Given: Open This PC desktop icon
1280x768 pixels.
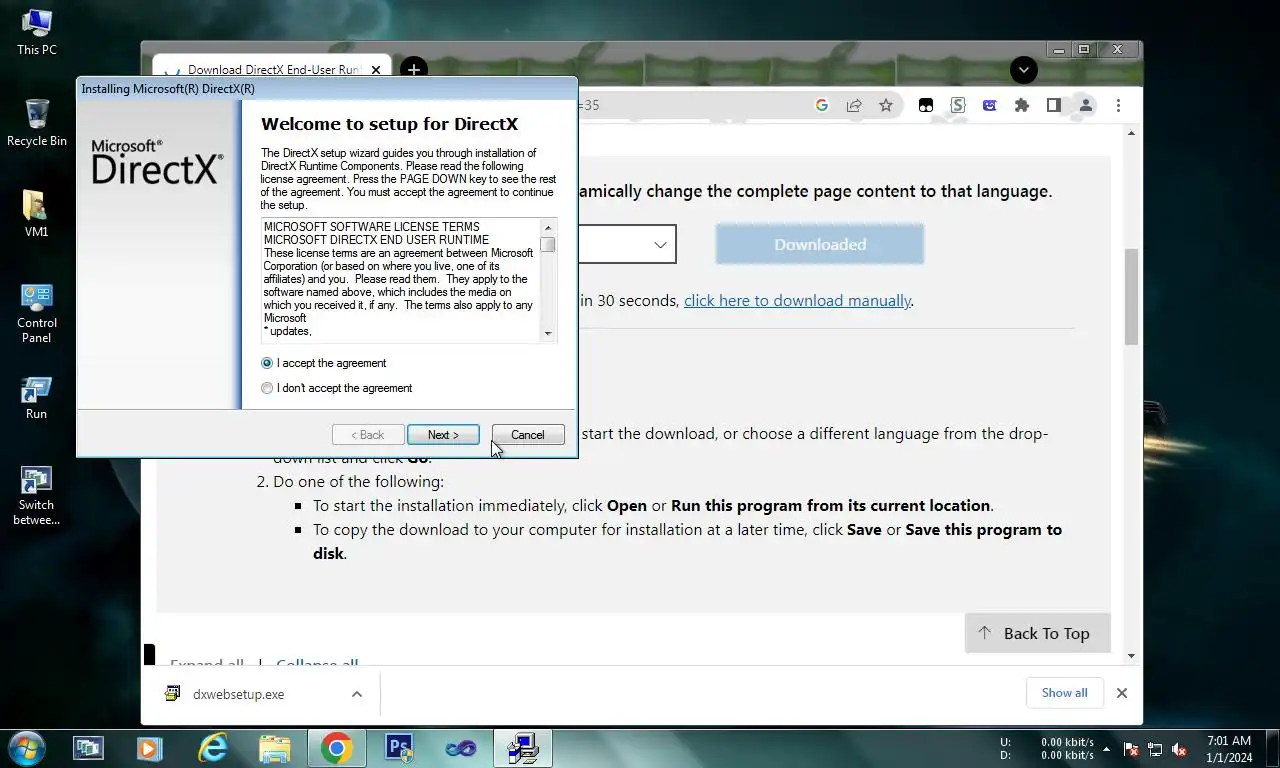Looking at the screenshot, I should click(37, 32).
